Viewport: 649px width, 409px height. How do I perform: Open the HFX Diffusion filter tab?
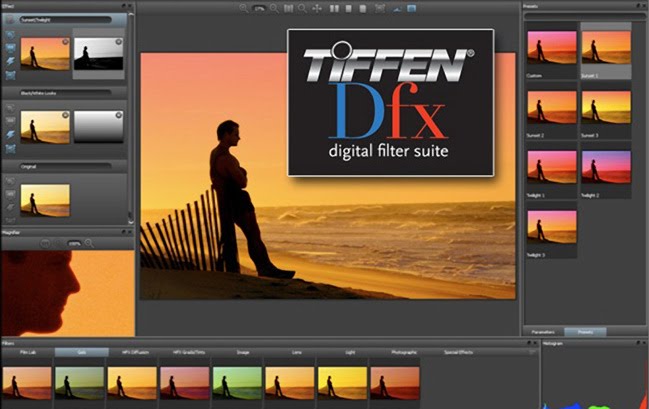click(135, 352)
